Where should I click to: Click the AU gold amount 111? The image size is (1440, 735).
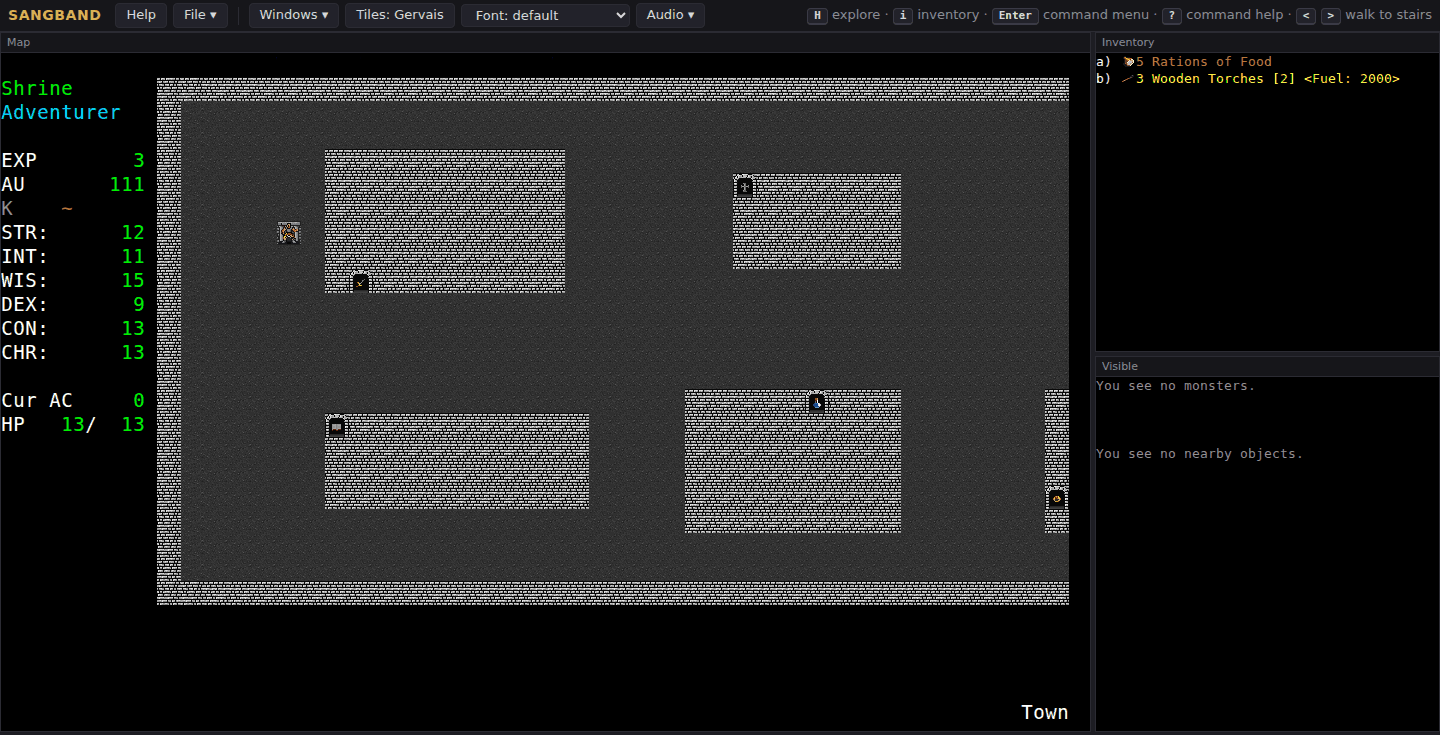pyautogui.click(x=127, y=184)
